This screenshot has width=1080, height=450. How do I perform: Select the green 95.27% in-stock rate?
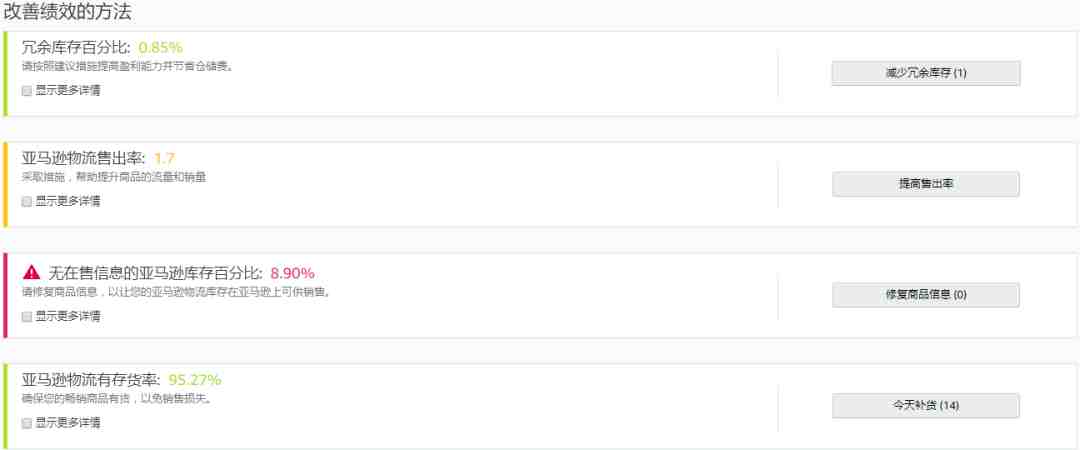pos(195,380)
